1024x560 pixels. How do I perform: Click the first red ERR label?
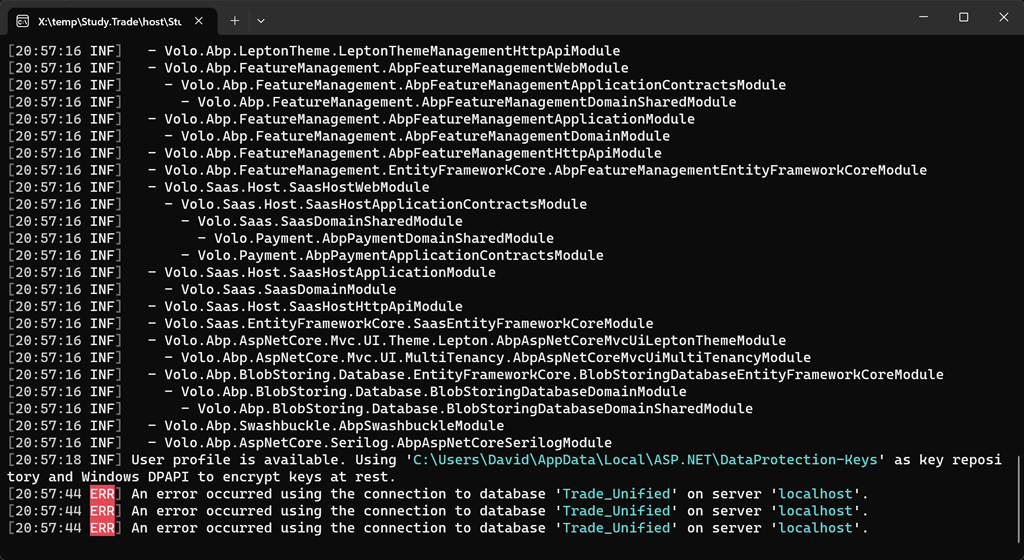click(x=102, y=493)
